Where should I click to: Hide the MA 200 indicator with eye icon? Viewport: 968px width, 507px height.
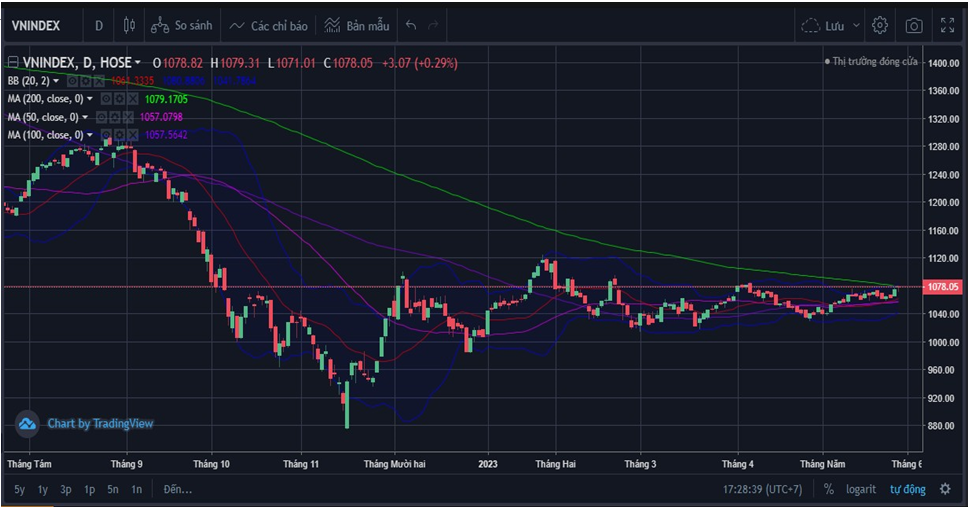tap(105, 99)
